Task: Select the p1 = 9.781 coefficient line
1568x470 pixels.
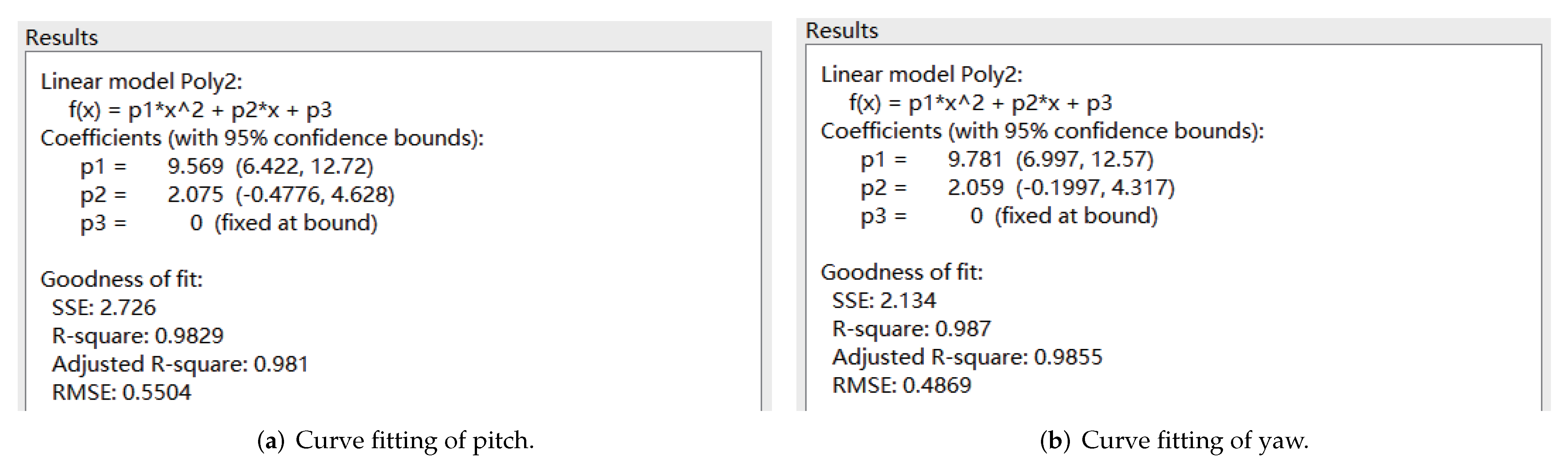Action: (1007, 159)
